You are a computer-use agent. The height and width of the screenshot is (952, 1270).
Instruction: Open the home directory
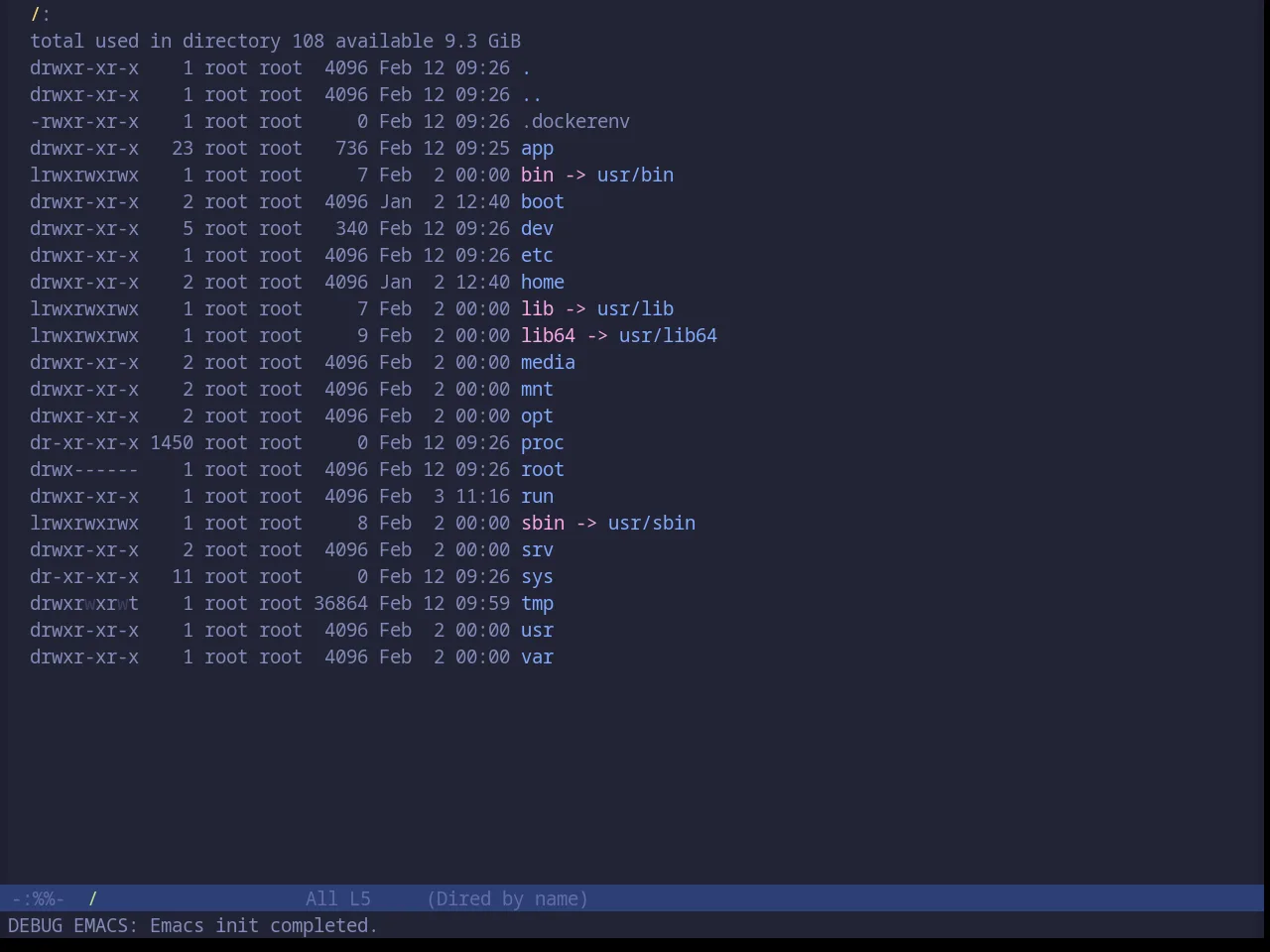tap(543, 283)
